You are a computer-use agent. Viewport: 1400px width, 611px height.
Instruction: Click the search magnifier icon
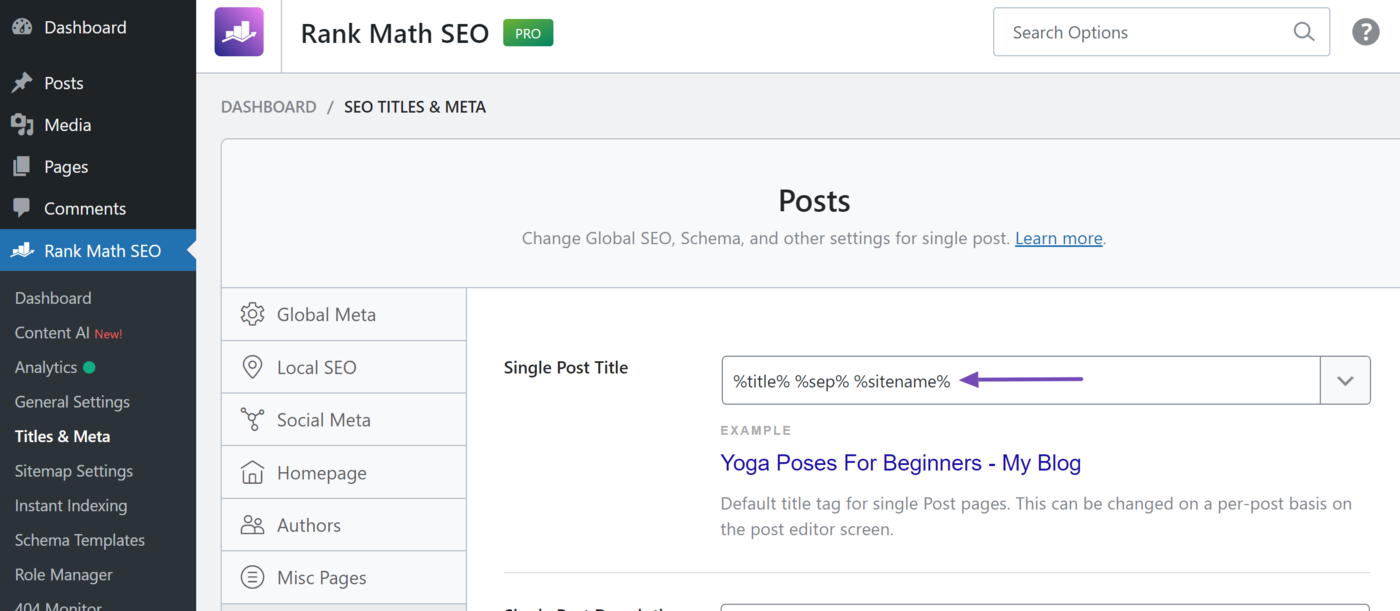point(1303,32)
